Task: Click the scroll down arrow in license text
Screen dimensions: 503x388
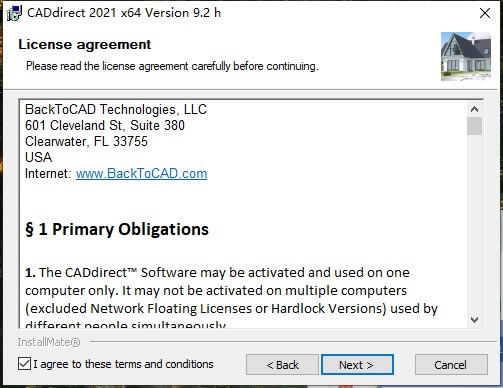Action: pos(474,320)
